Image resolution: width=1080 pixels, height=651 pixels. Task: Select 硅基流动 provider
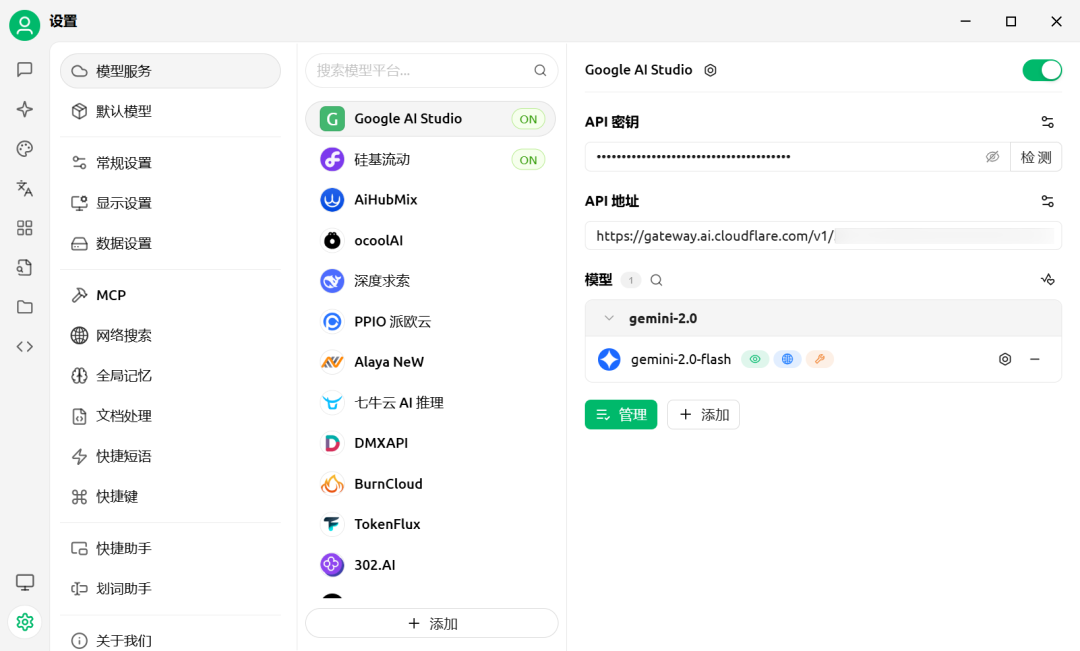(430, 159)
